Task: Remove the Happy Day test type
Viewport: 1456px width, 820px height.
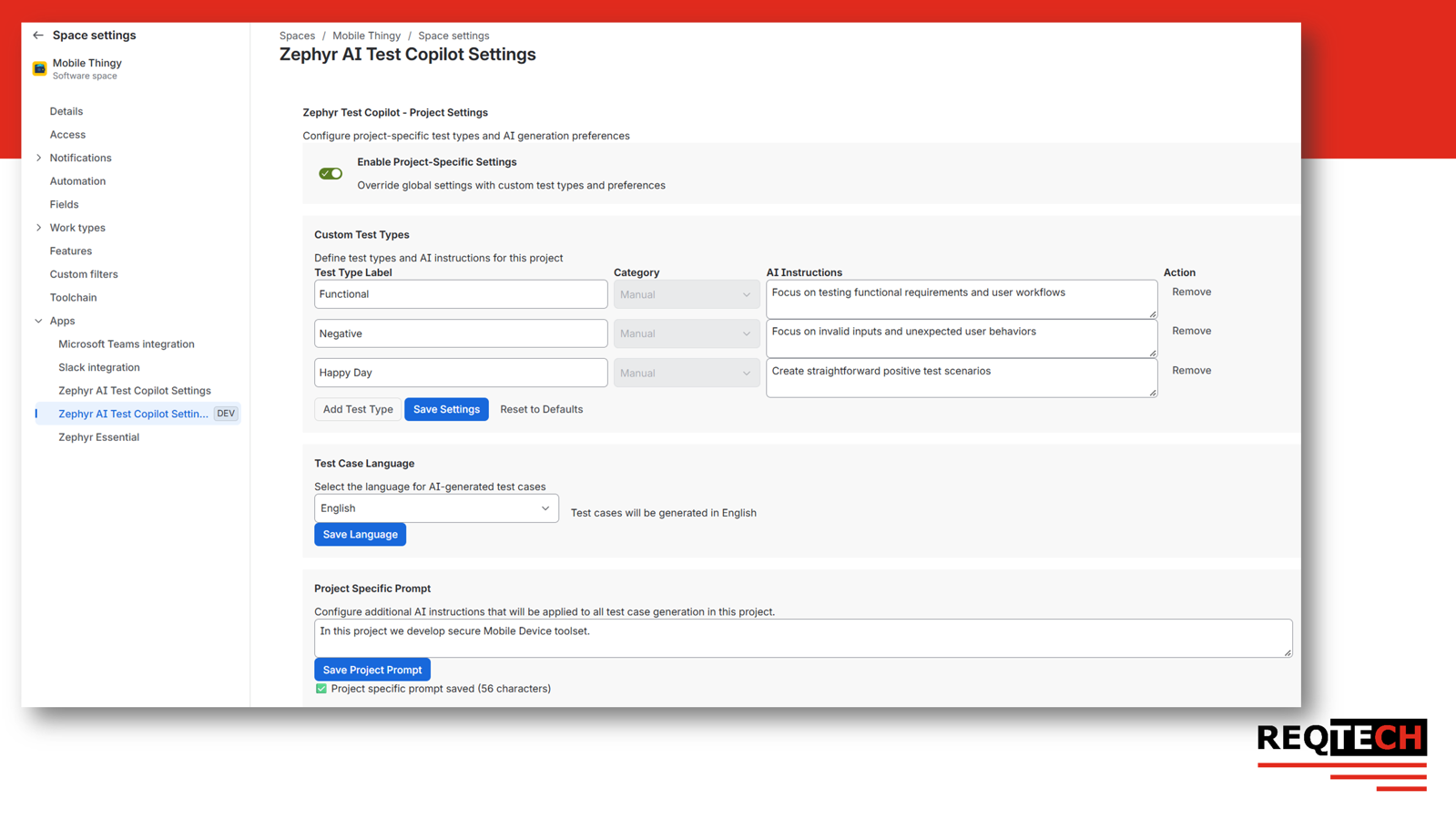Action: [x=1191, y=371]
